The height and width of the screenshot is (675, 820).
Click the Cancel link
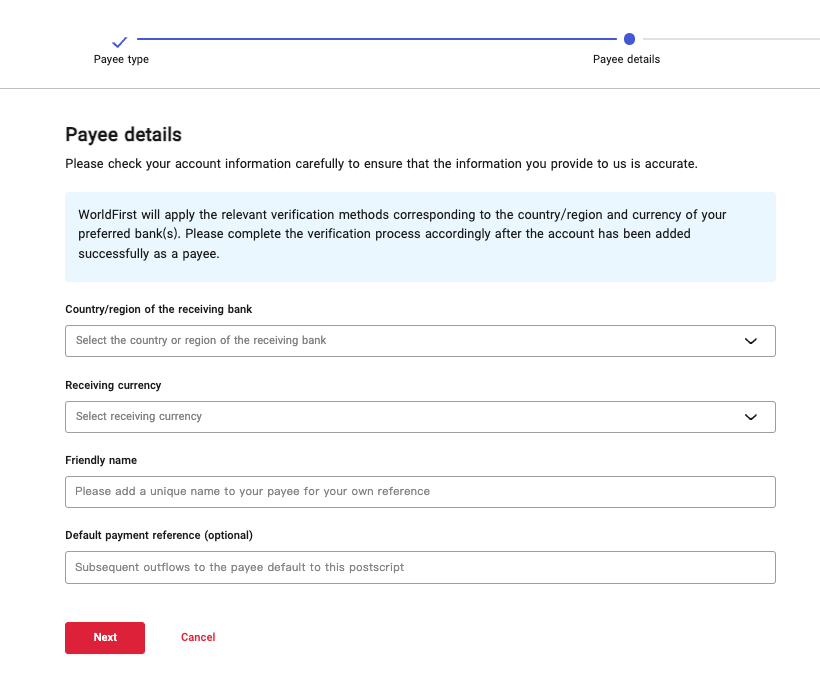198,637
